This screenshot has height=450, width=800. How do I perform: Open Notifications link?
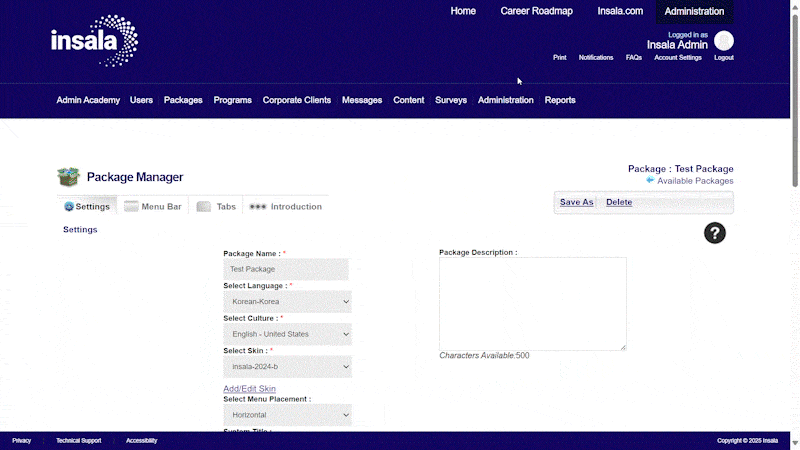pos(596,58)
